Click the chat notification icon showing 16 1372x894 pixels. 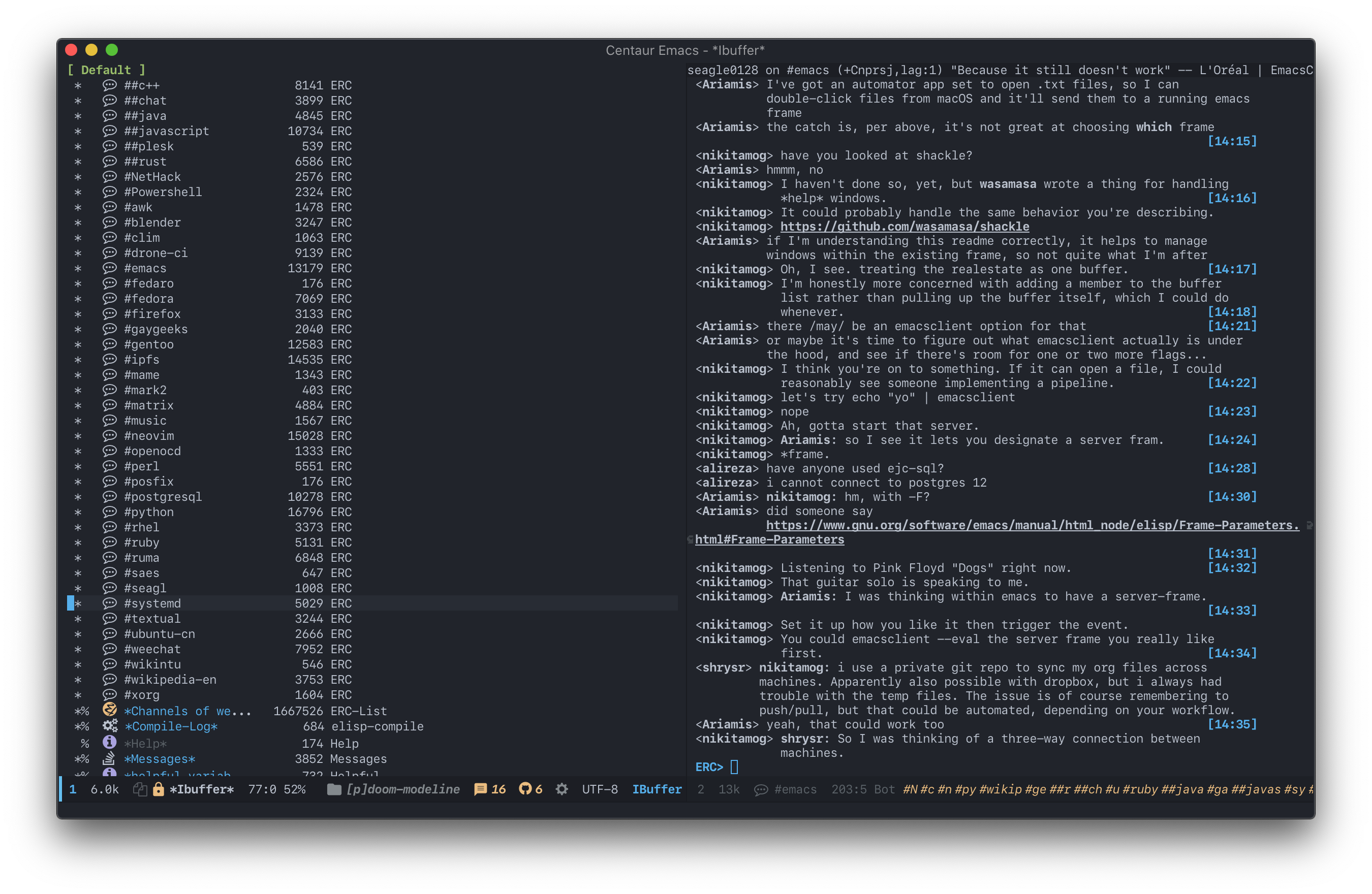(x=480, y=789)
